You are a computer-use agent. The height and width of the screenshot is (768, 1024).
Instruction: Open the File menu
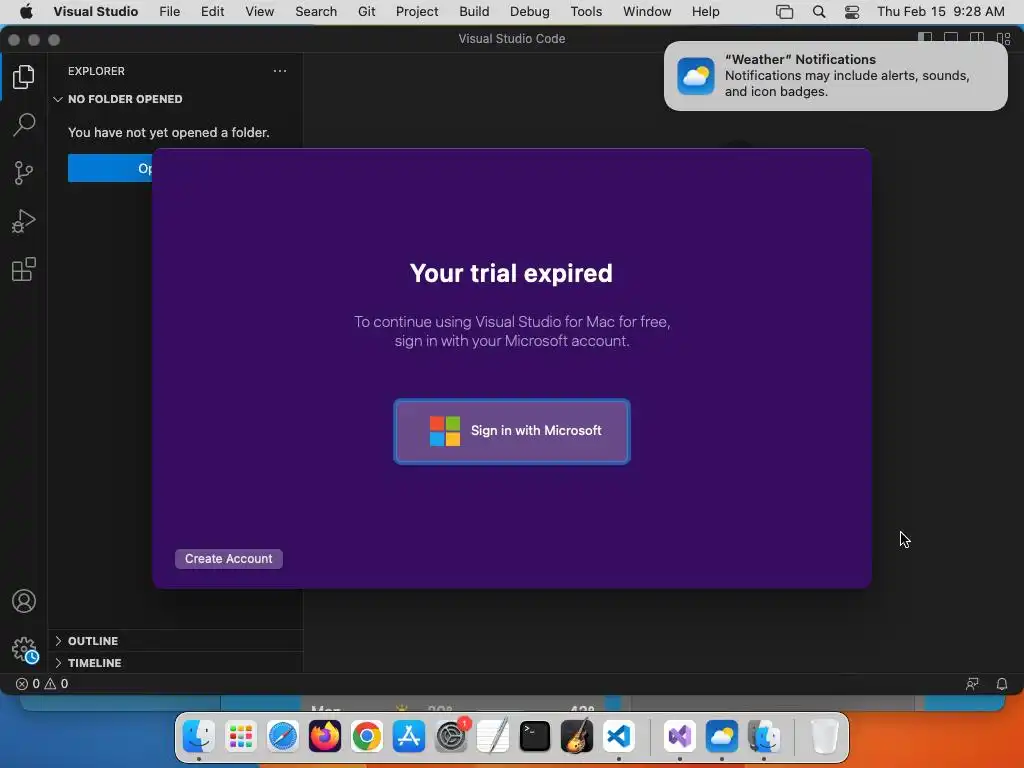[x=170, y=12]
